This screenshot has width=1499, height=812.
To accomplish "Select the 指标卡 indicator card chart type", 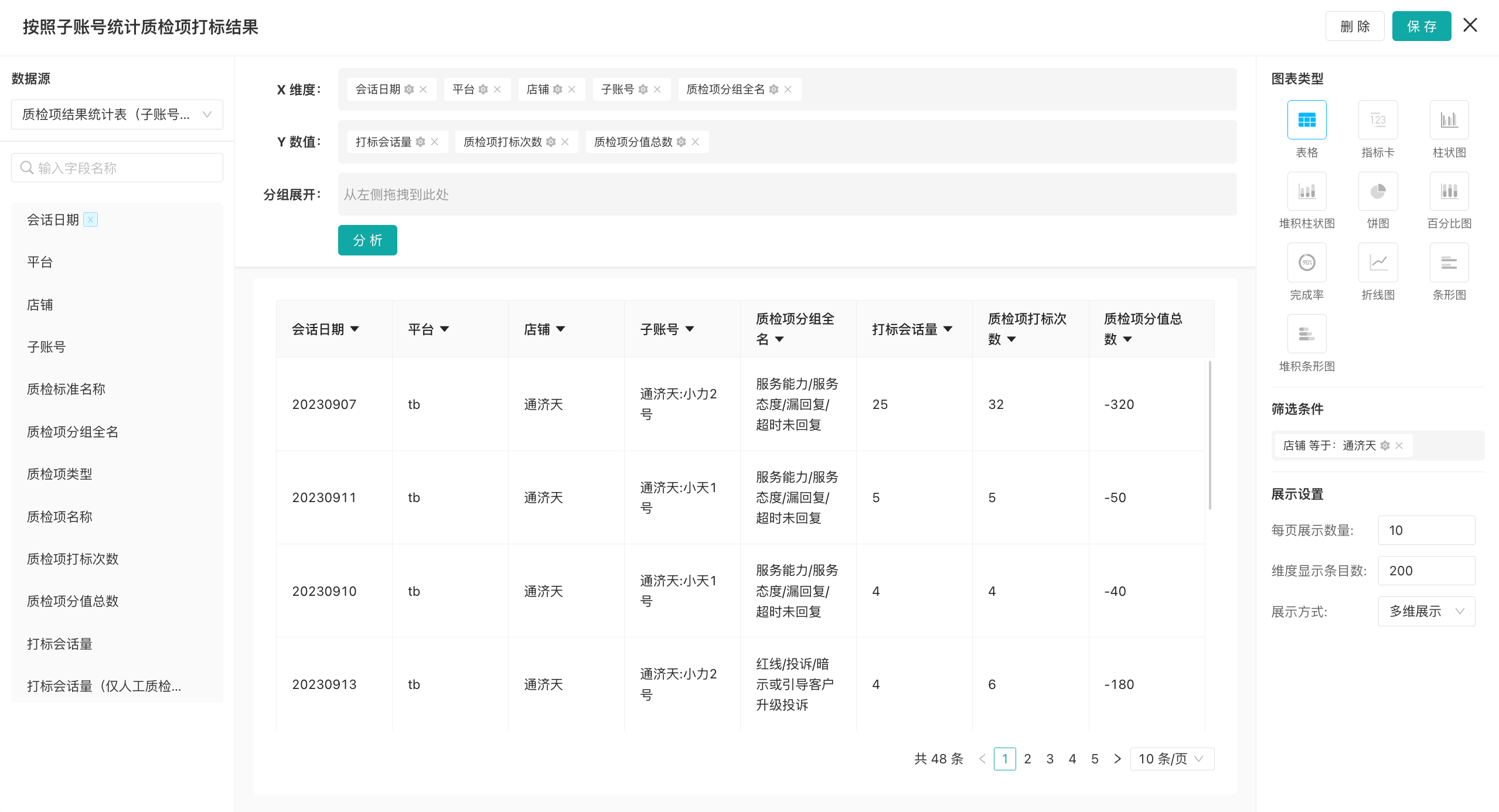I will point(1378,120).
